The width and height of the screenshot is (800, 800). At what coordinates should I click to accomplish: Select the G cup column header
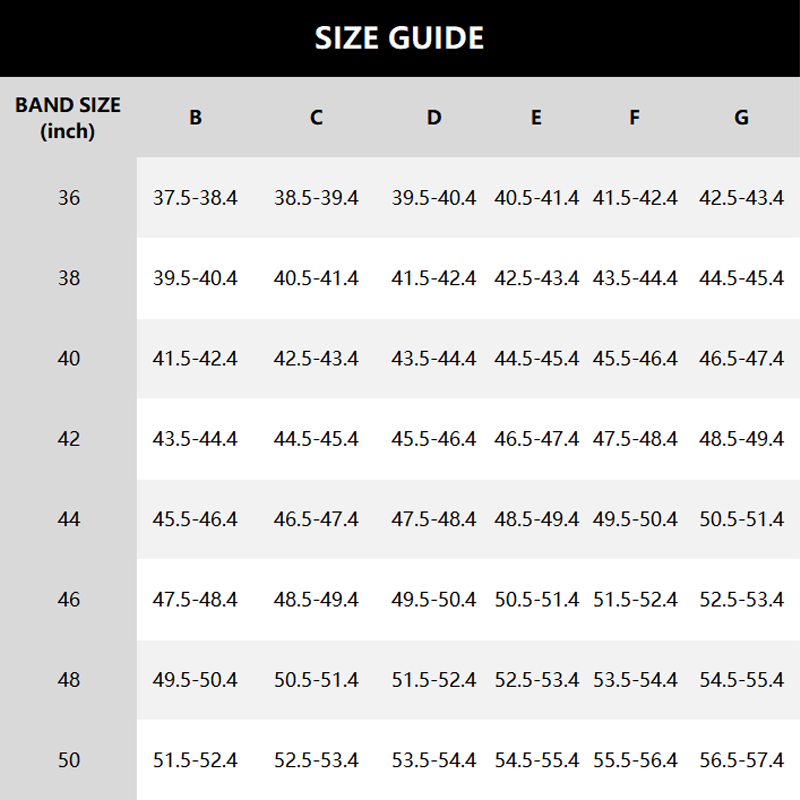pos(741,118)
